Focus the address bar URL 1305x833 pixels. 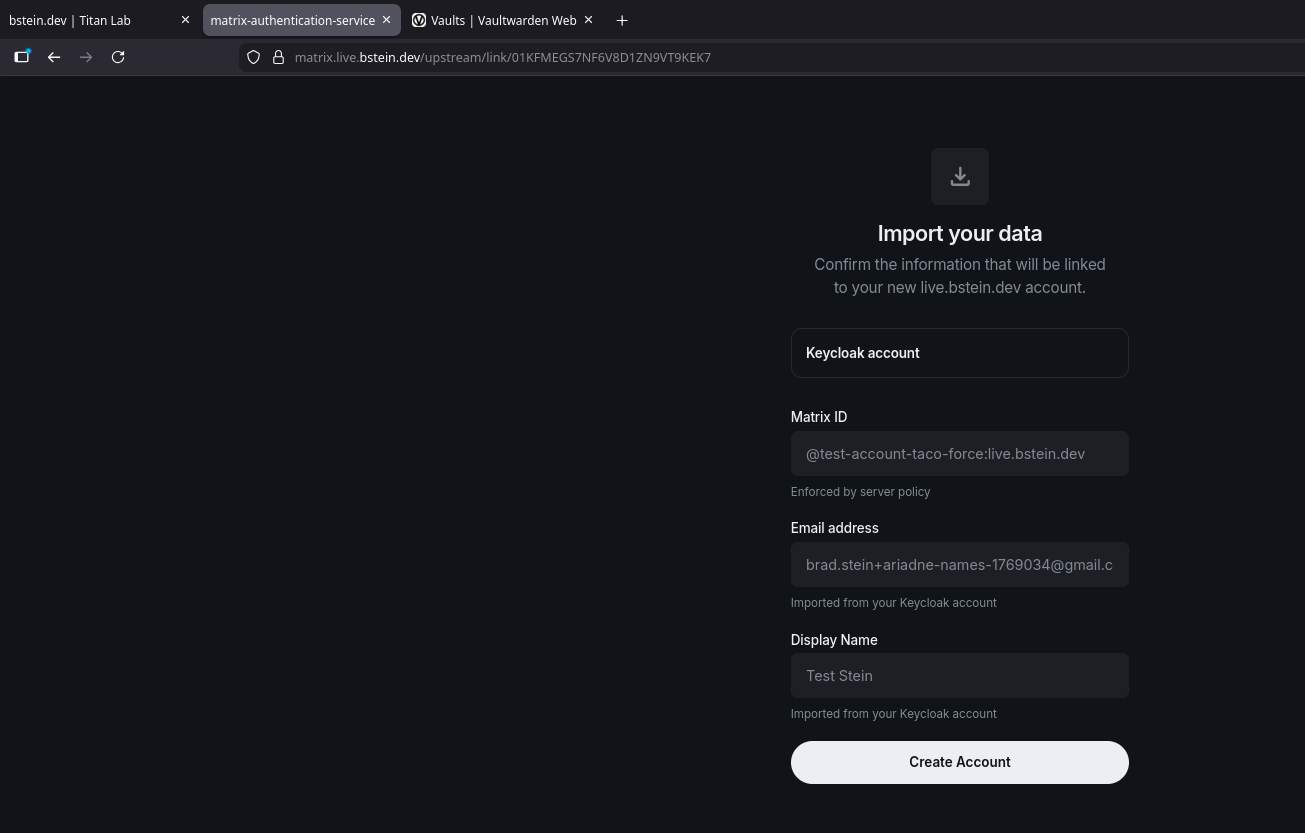click(600, 57)
